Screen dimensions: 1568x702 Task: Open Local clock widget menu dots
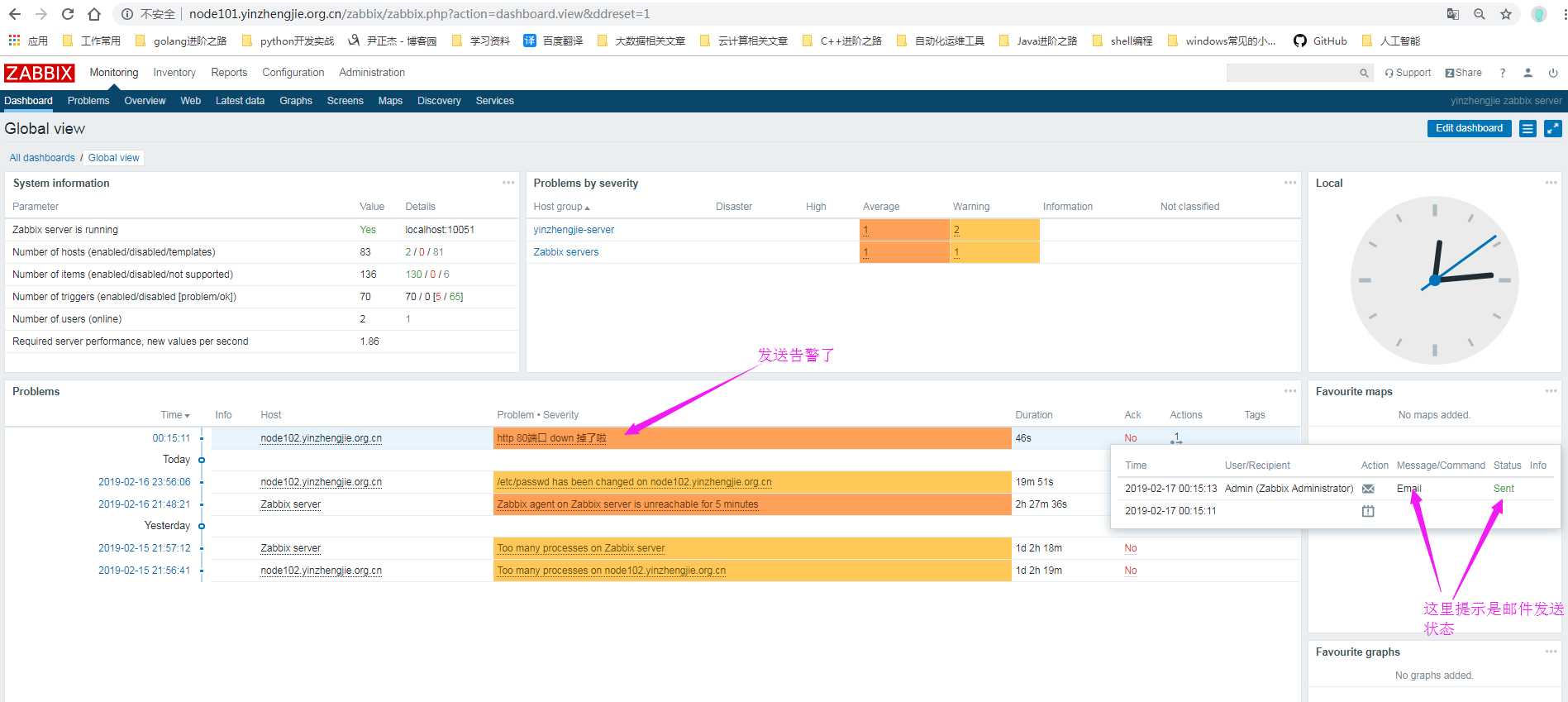coord(1551,183)
